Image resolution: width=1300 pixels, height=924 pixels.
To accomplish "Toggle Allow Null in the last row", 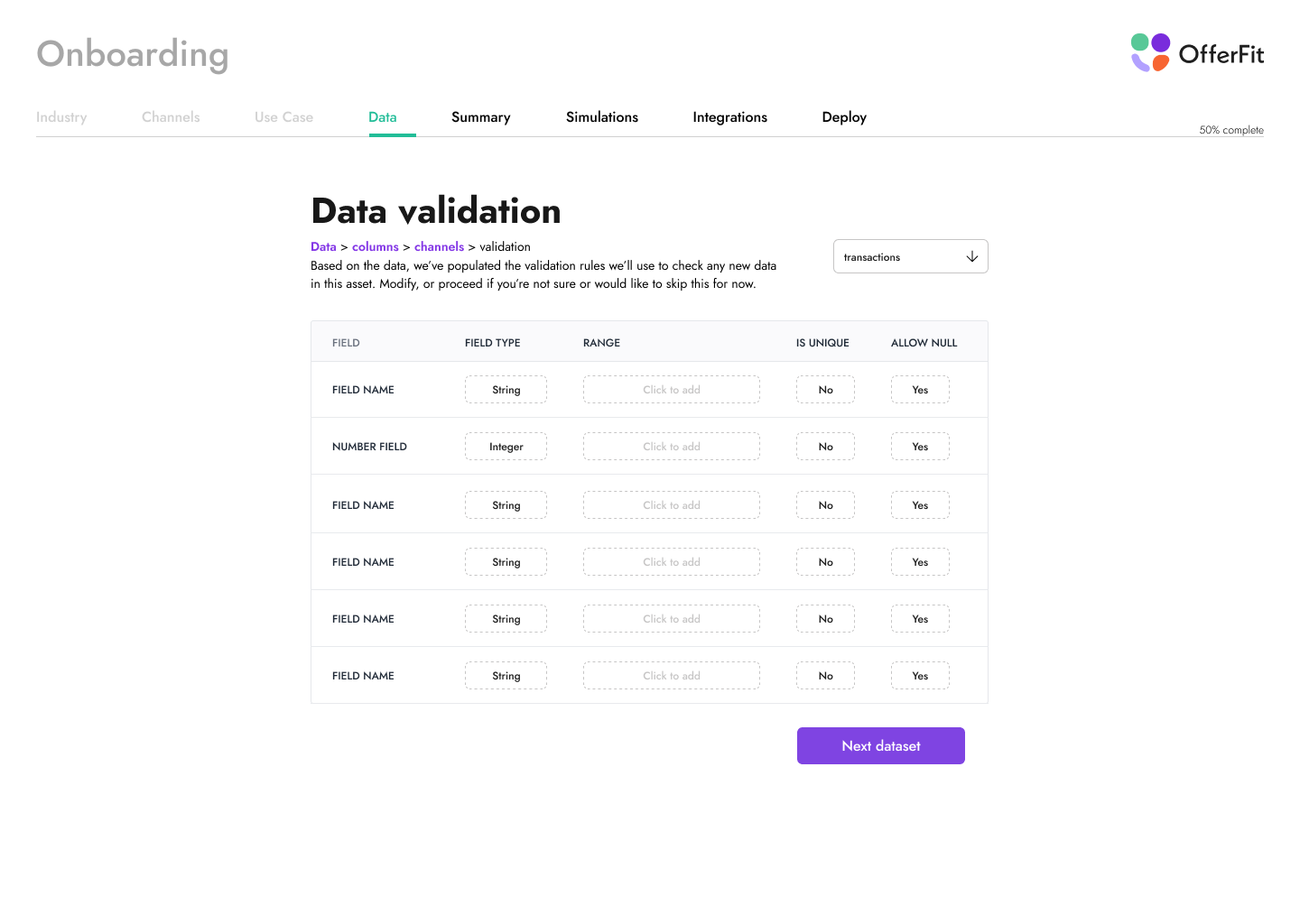I will point(920,676).
